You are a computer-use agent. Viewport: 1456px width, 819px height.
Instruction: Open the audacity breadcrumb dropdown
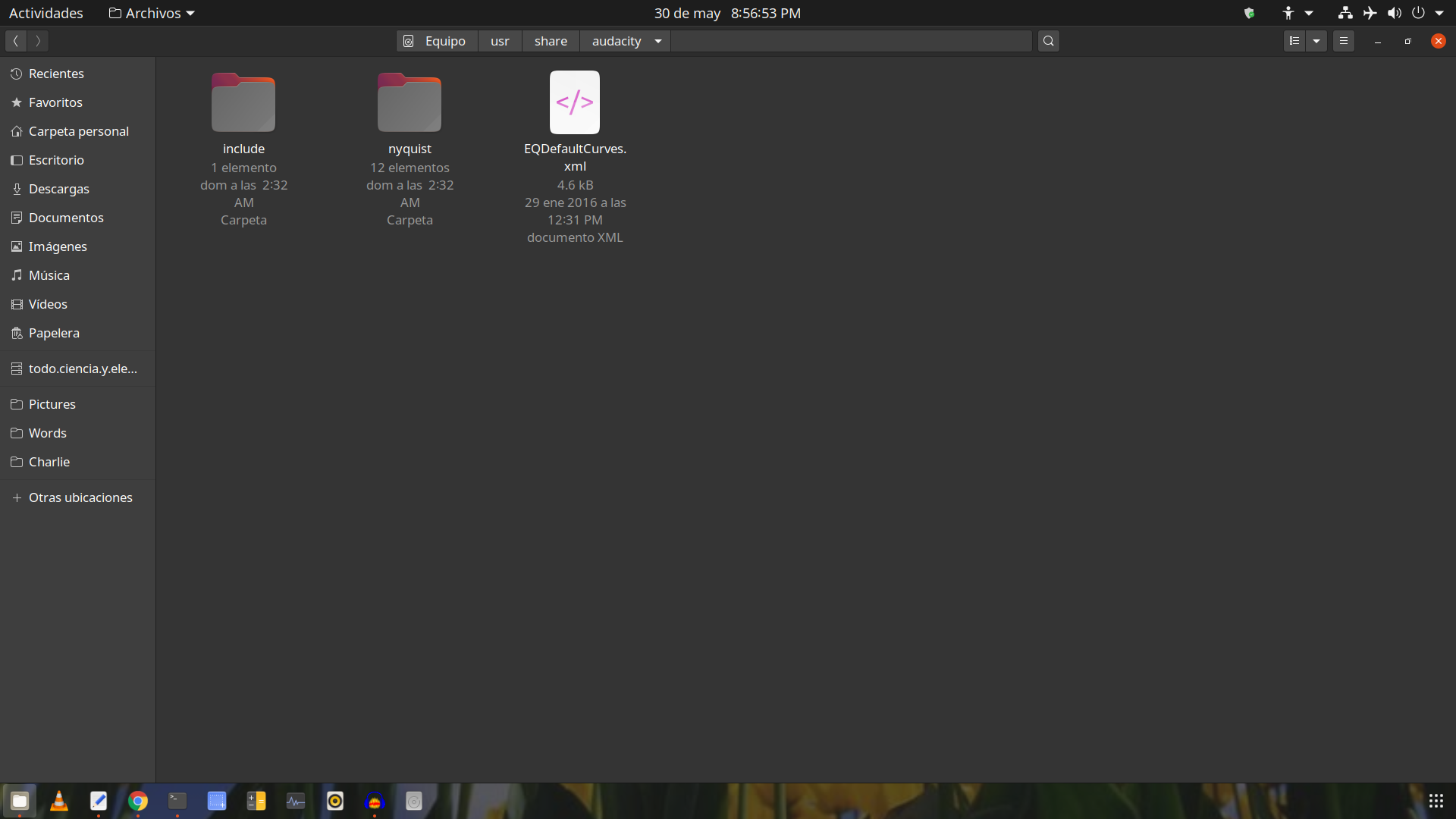(657, 41)
